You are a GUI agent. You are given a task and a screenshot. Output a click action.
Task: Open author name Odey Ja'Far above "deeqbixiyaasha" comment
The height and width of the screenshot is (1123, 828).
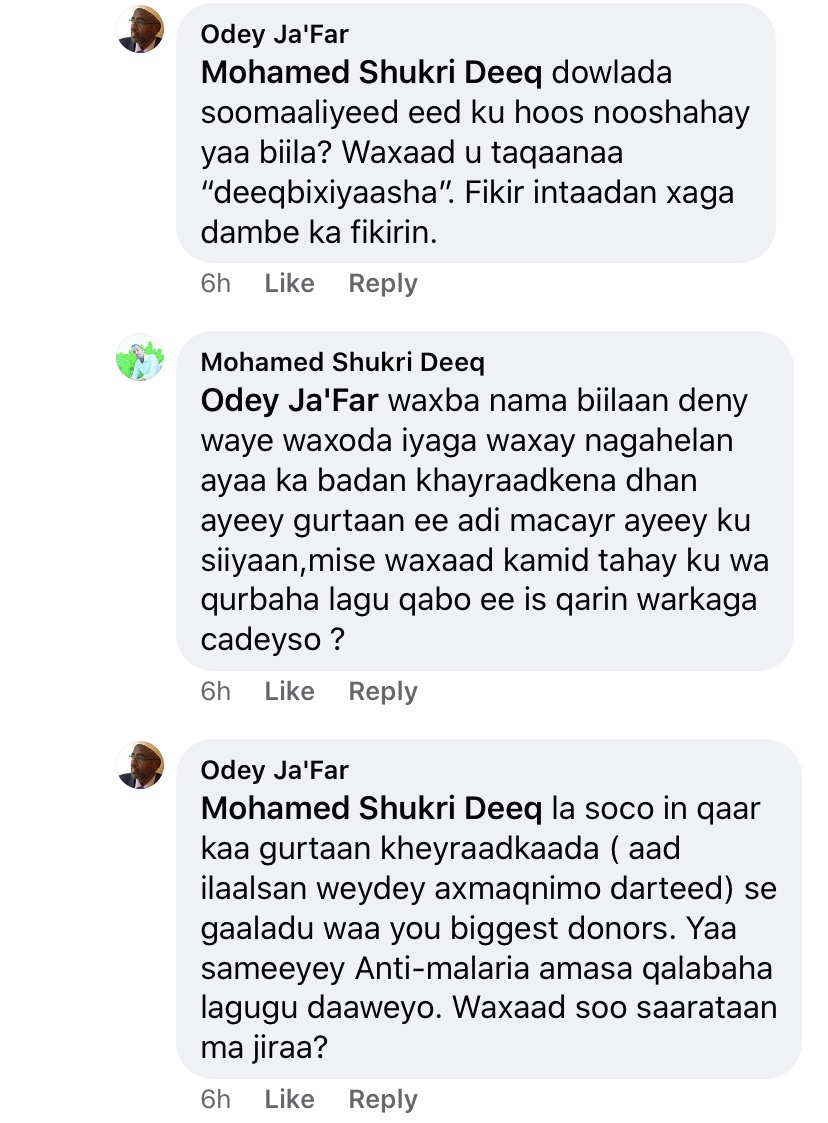click(x=274, y=35)
